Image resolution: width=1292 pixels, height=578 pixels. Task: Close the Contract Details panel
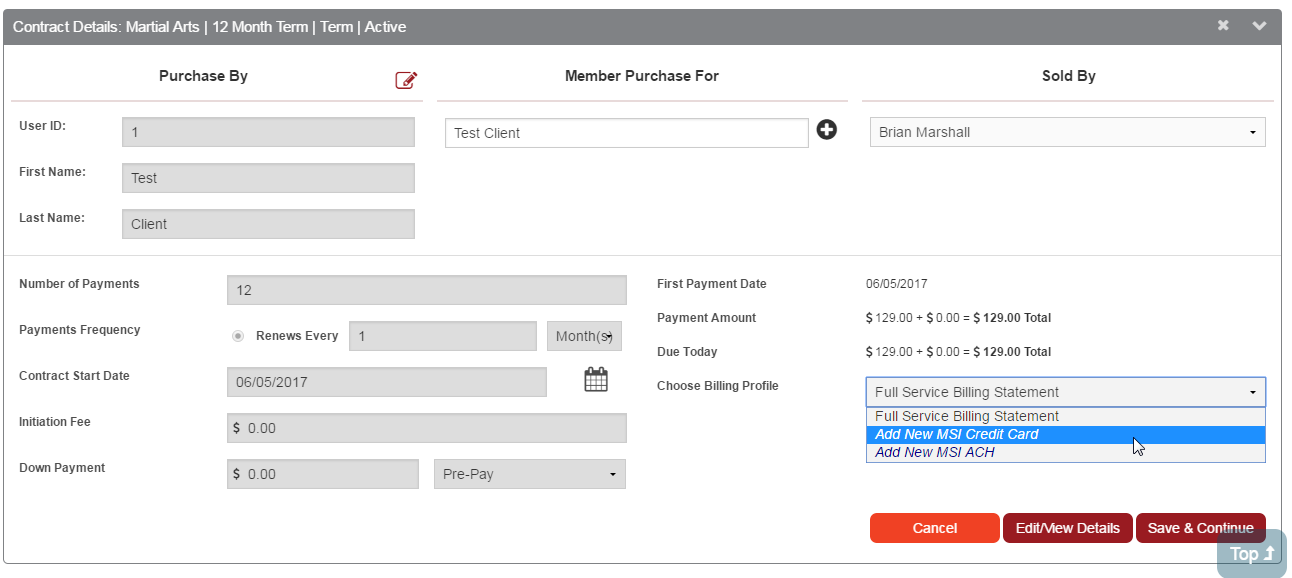tap(1223, 26)
